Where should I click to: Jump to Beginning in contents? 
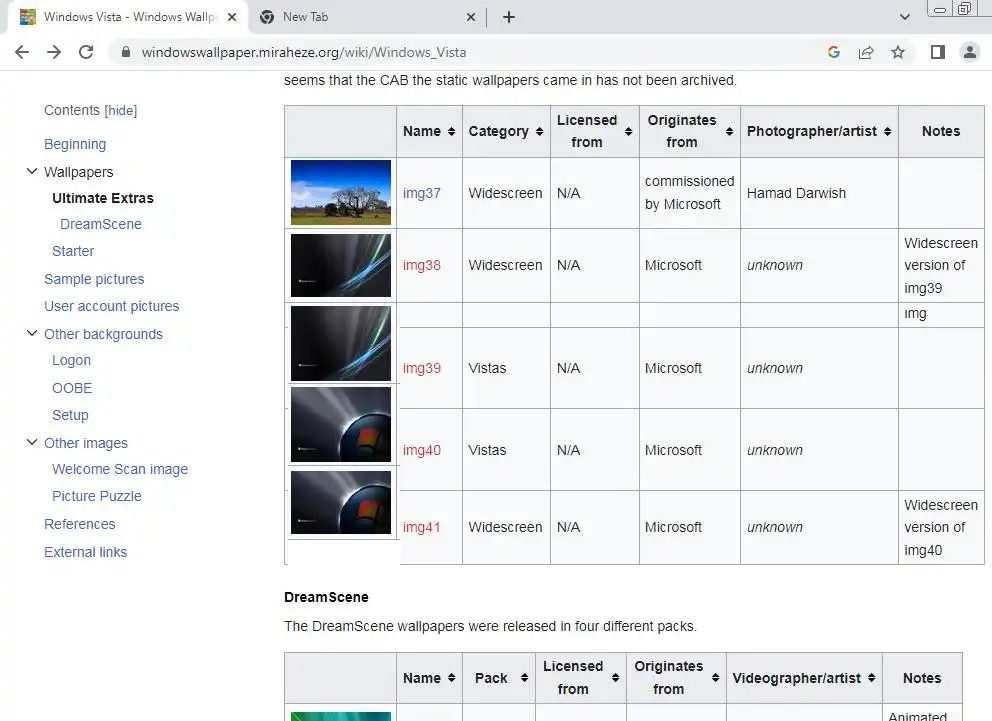click(75, 144)
